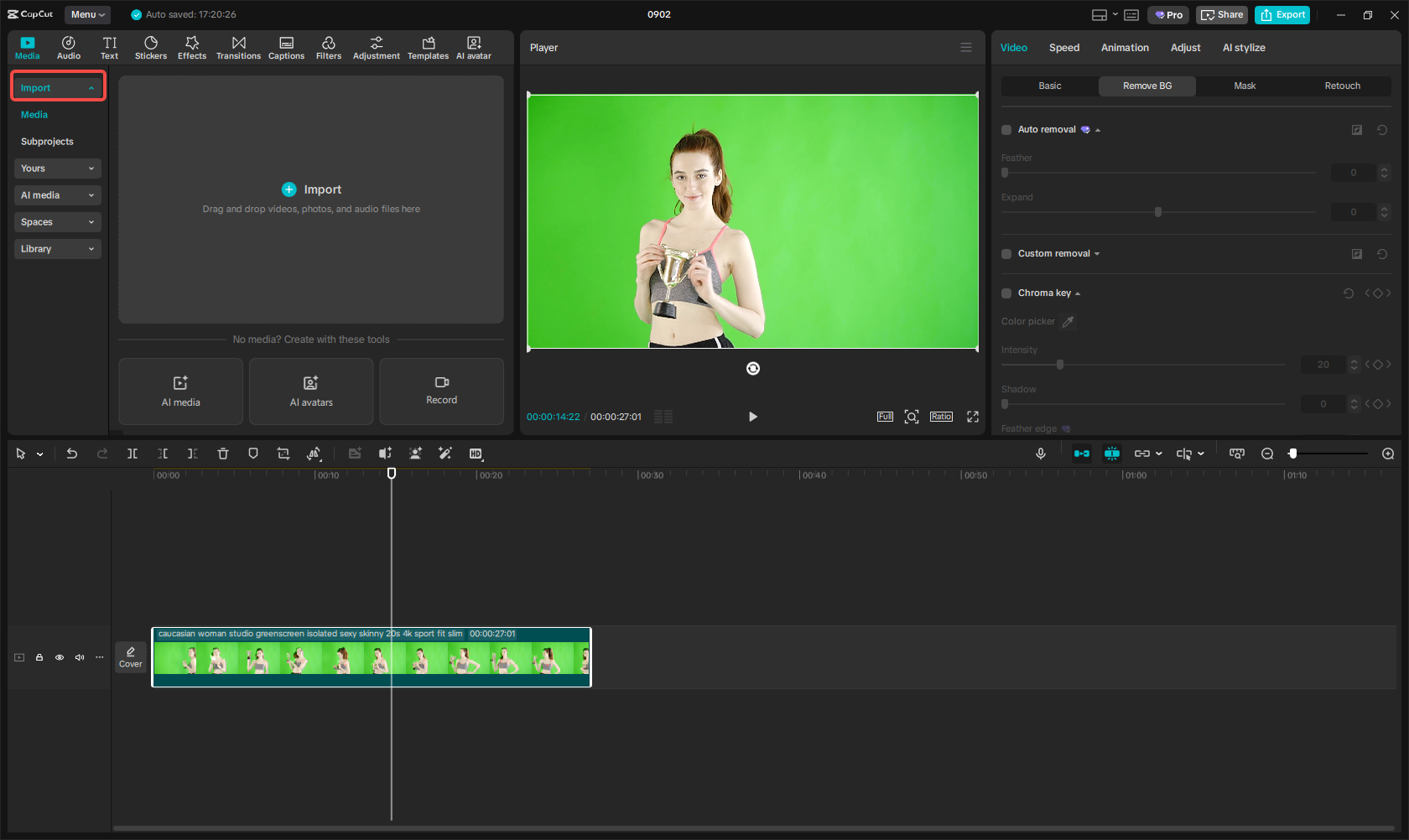Edit the project cover via the Cover button
This screenshot has height=840, width=1409.
(131, 656)
